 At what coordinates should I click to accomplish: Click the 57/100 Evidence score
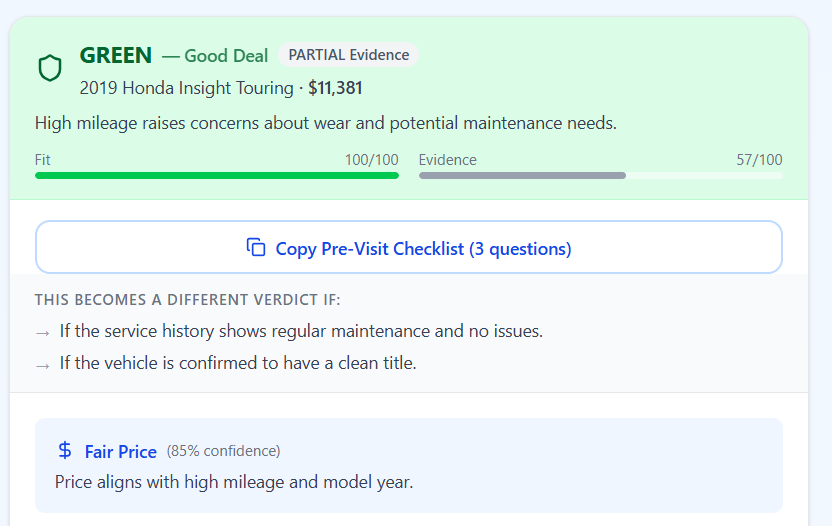(759, 160)
